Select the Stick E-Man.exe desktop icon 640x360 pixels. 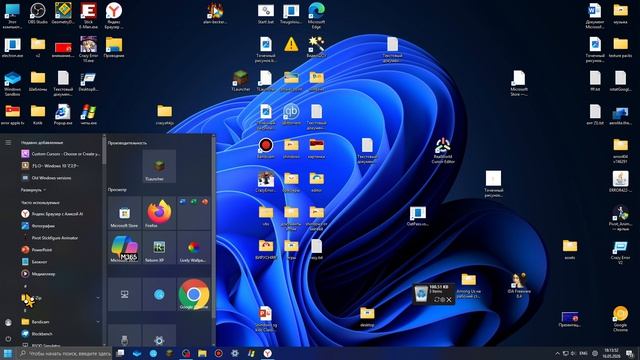pos(89,16)
